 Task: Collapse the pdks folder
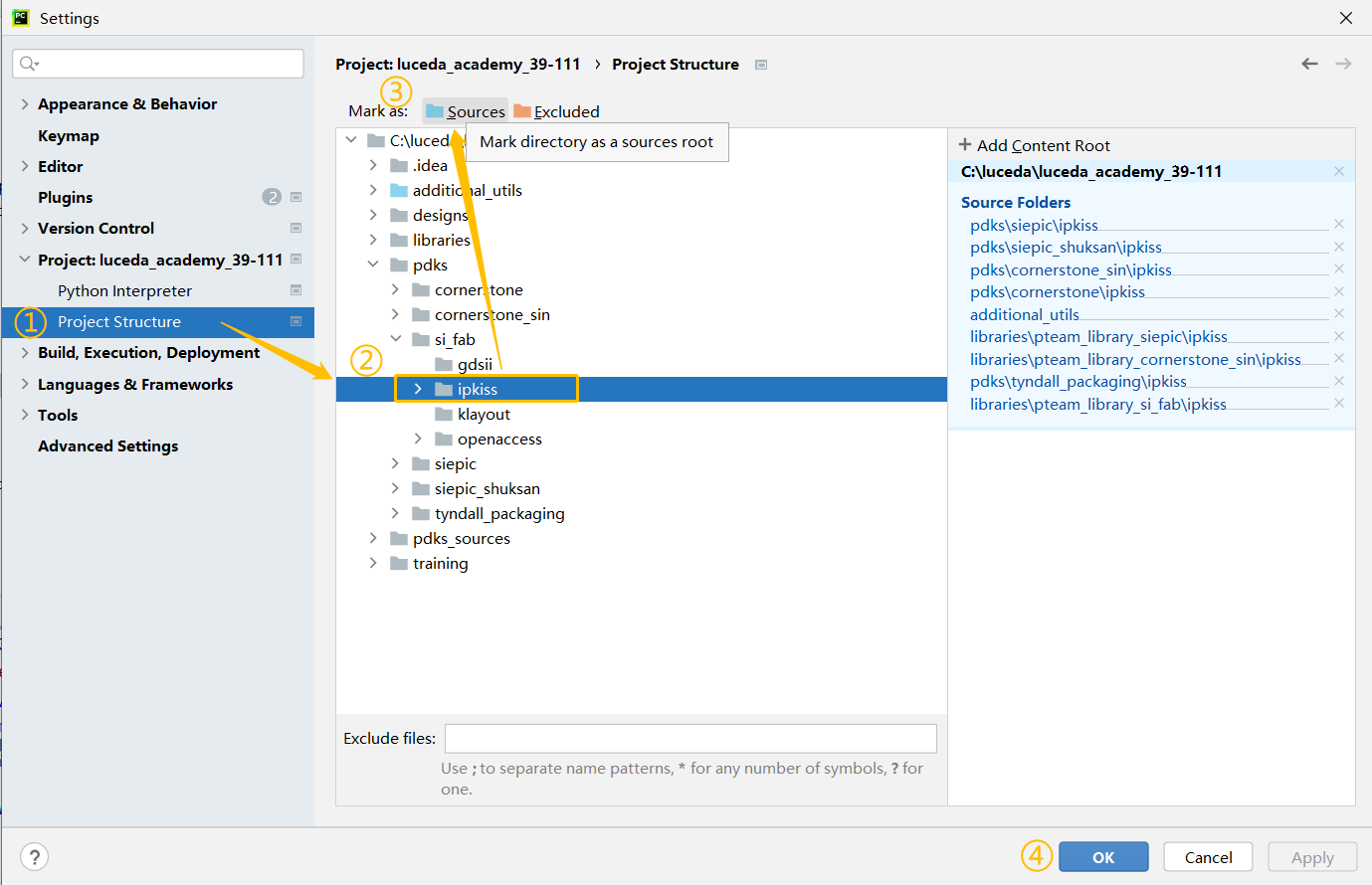click(x=373, y=265)
